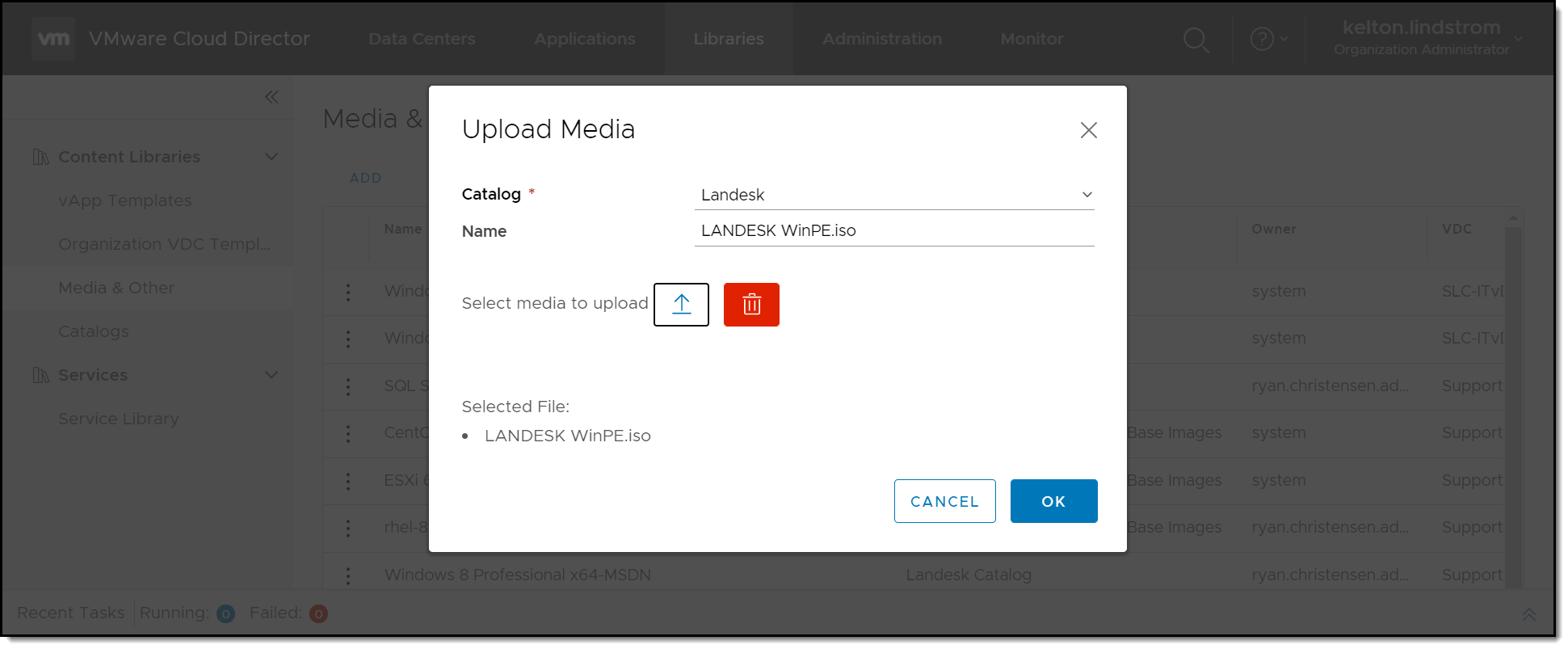Click the Name field containing LANDESK WinPE.iso

(893, 230)
